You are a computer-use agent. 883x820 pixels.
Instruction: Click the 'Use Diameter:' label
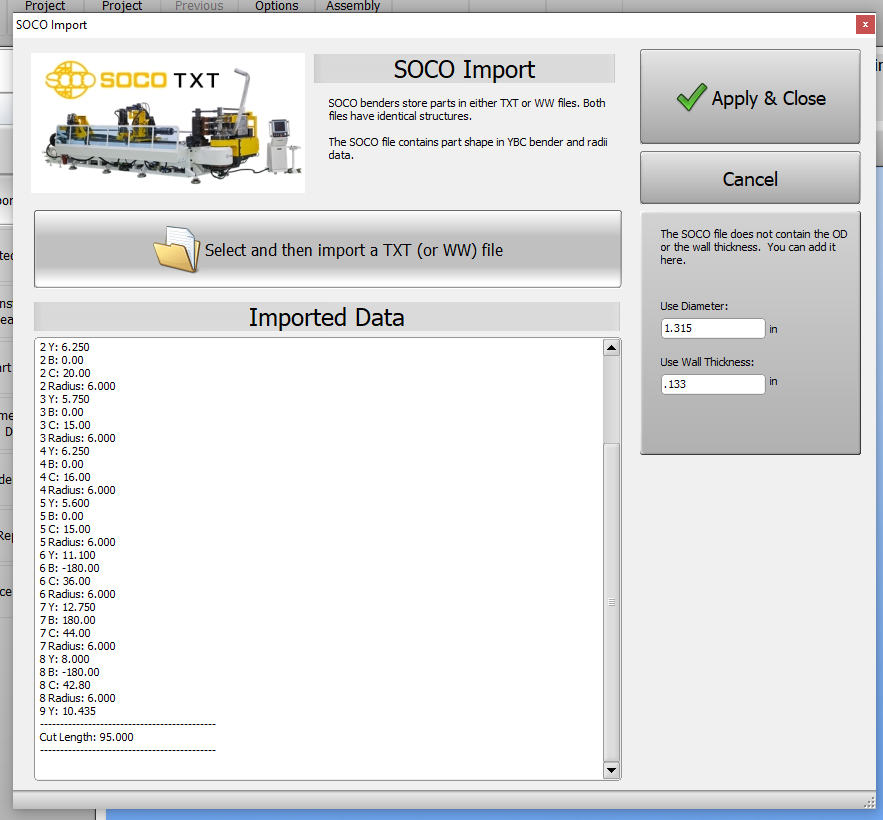pos(694,306)
